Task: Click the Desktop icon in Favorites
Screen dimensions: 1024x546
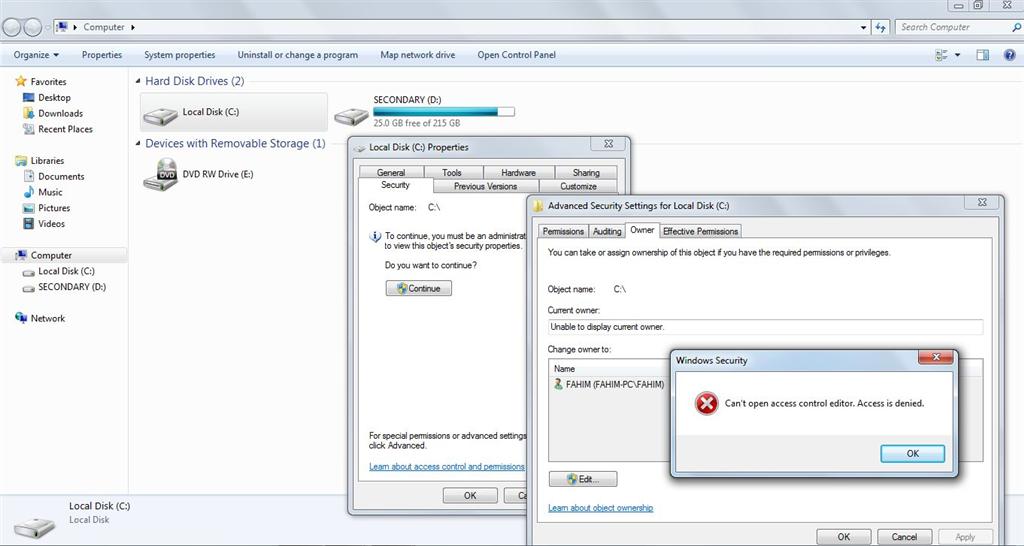Action: click(28, 97)
